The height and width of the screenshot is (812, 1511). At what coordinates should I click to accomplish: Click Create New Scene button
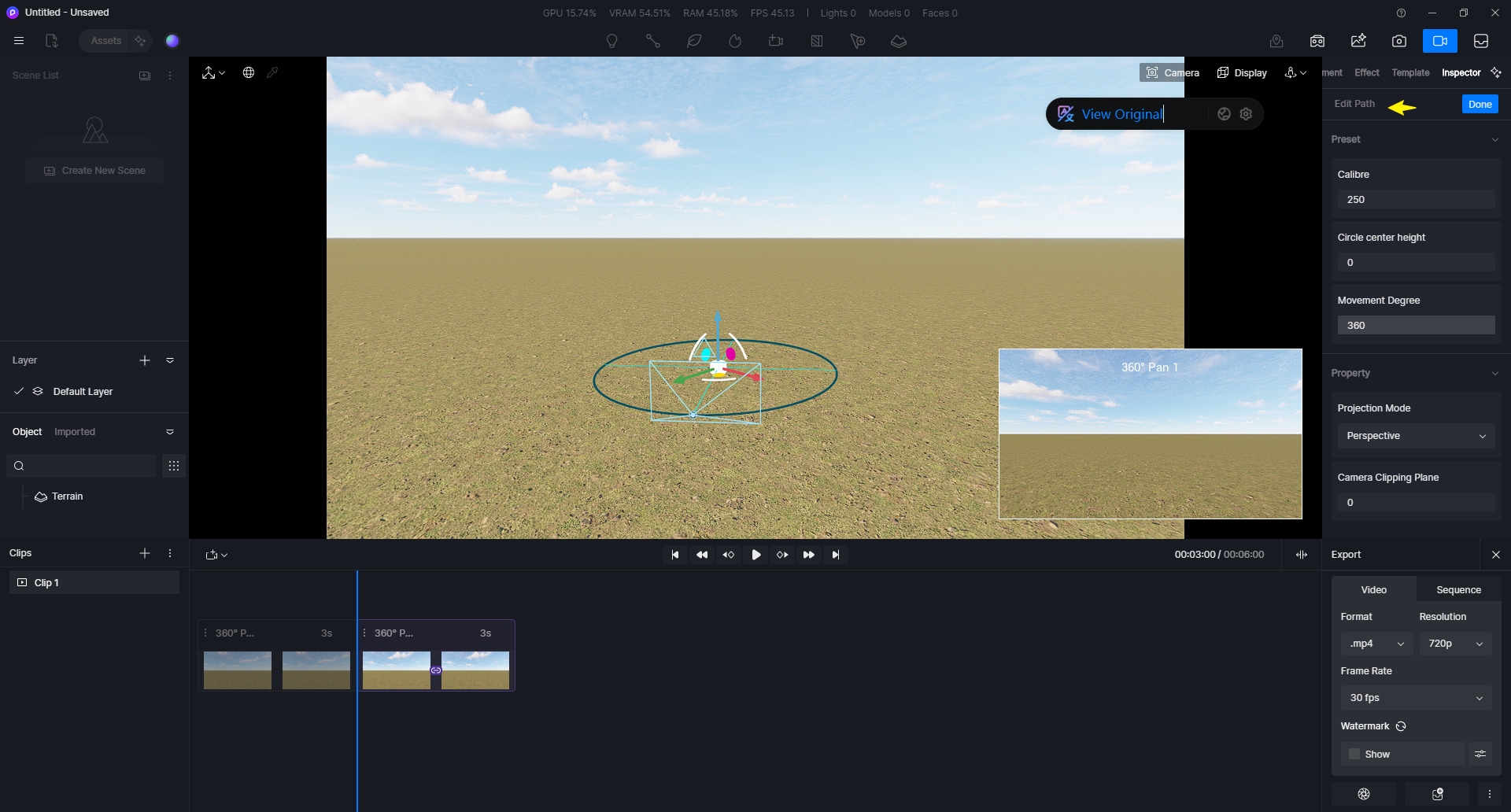tap(94, 171)
